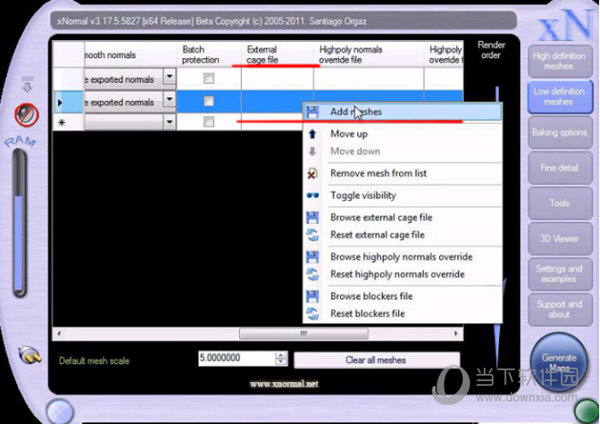Visit the www.xnormal.net link
Screen dimensions: 600x424
(284, 384)
